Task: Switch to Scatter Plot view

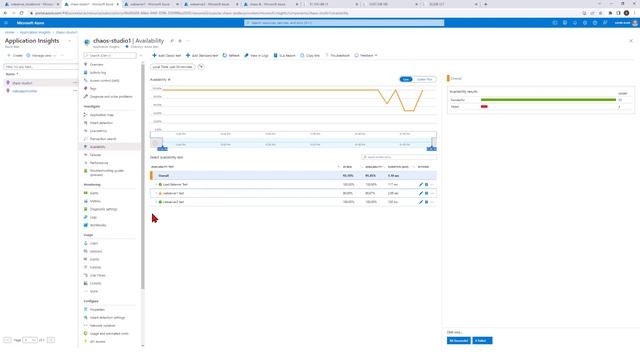Action: point(424,79)
